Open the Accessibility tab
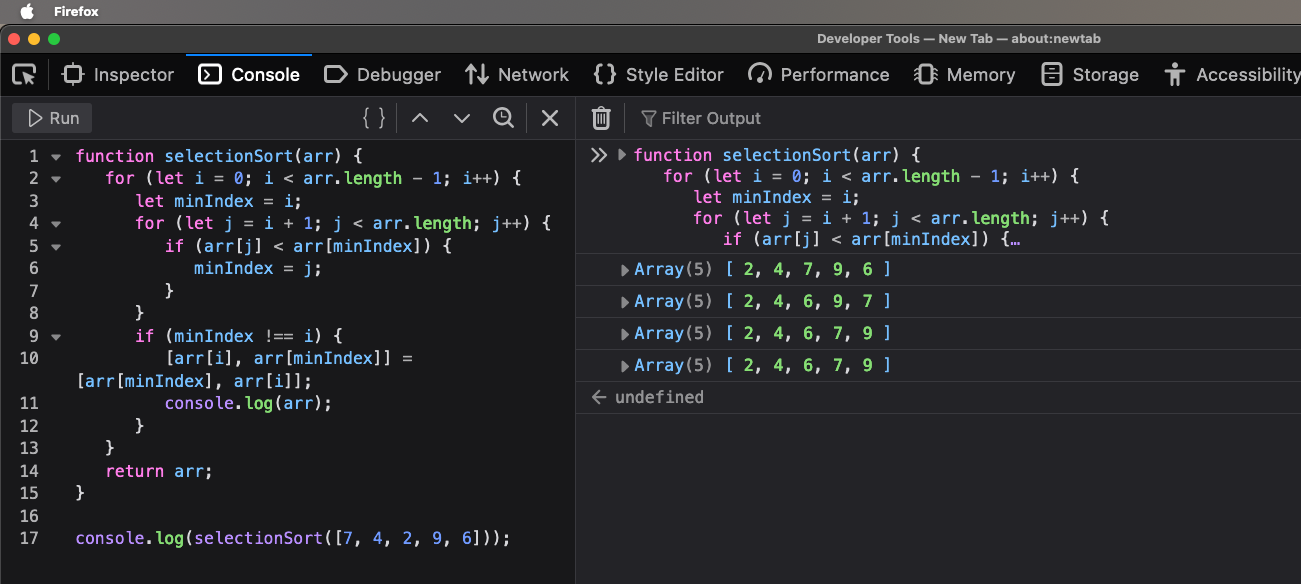 pyautogui.click(x=1232, y=74)
